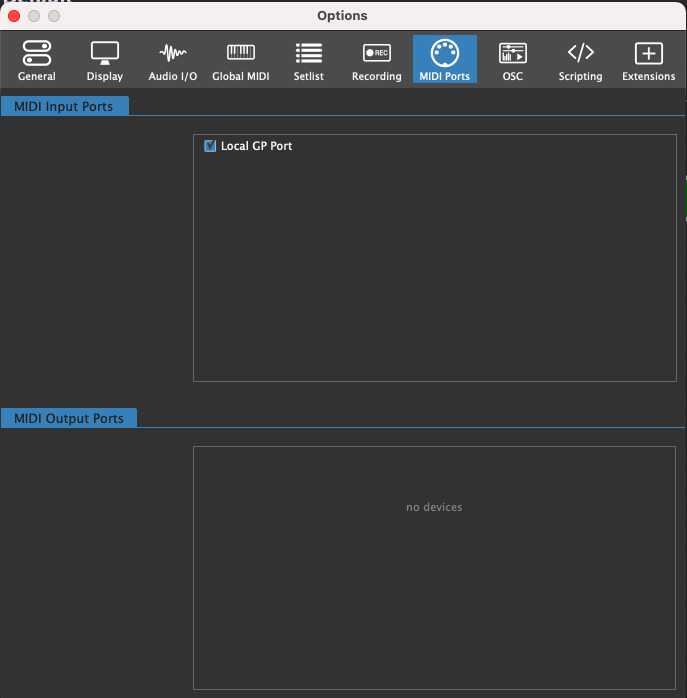This screenshot has height=698, width=687.
Task: Click the 'no devices' output list text
Action: (x=434, y=507)
